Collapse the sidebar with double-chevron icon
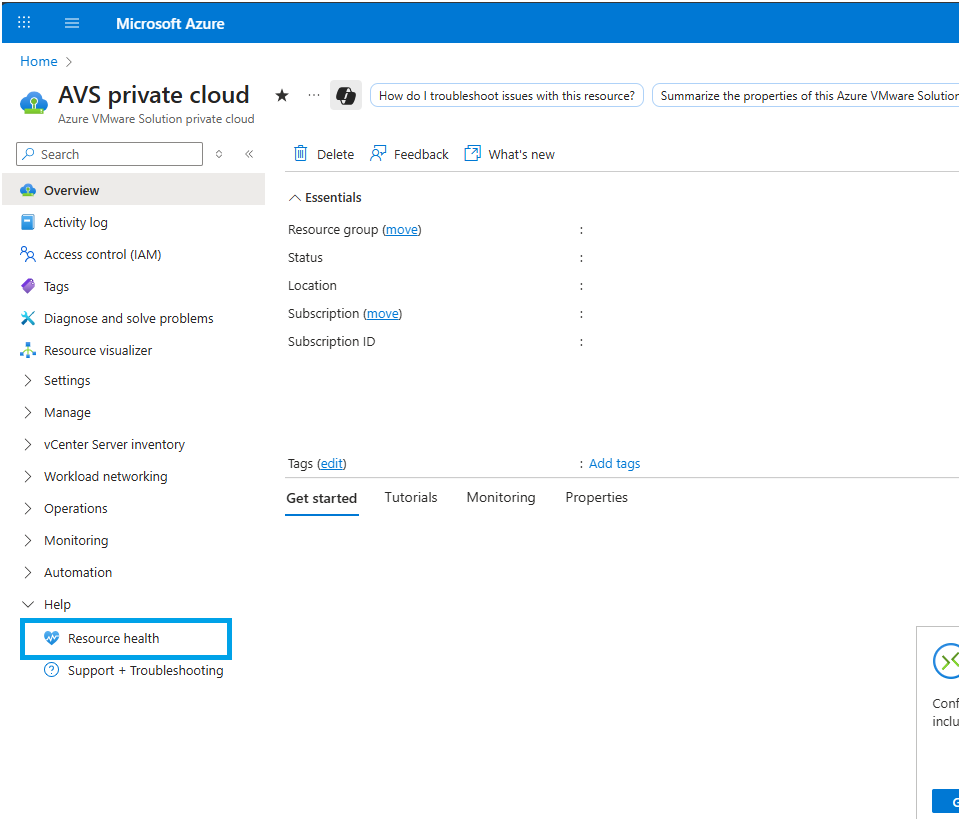Viewport: 961px width, 821px height. (249, 154)
